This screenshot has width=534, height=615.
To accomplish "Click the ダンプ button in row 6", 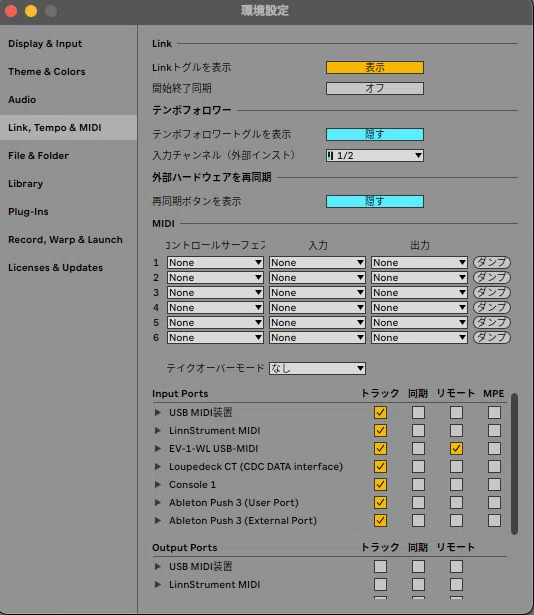I will (x=492, y=337).
